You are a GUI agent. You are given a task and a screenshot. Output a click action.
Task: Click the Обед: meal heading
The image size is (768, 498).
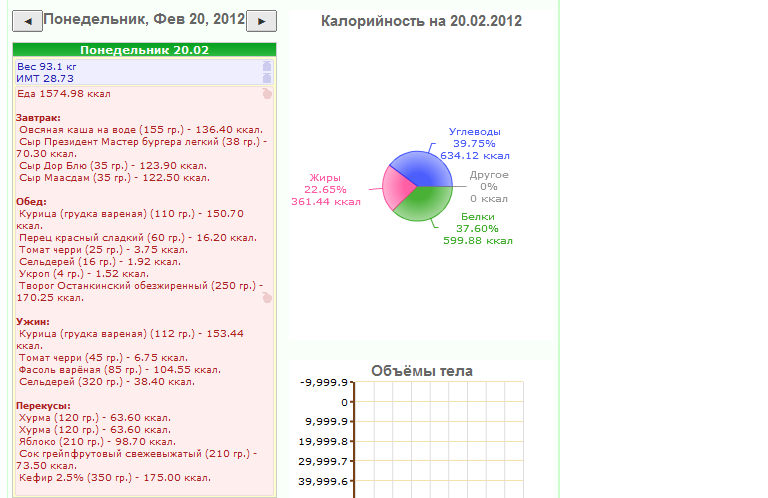(x=31, y=202)
